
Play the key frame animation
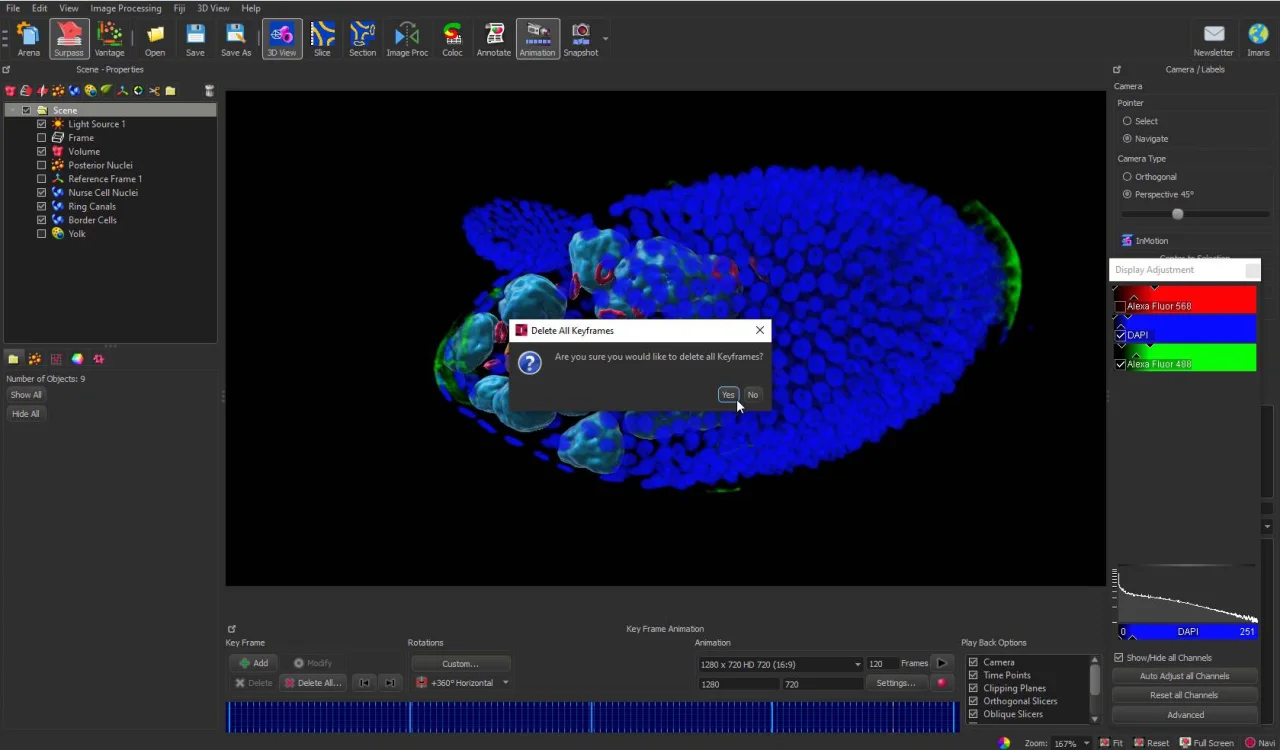click(941, 663)
